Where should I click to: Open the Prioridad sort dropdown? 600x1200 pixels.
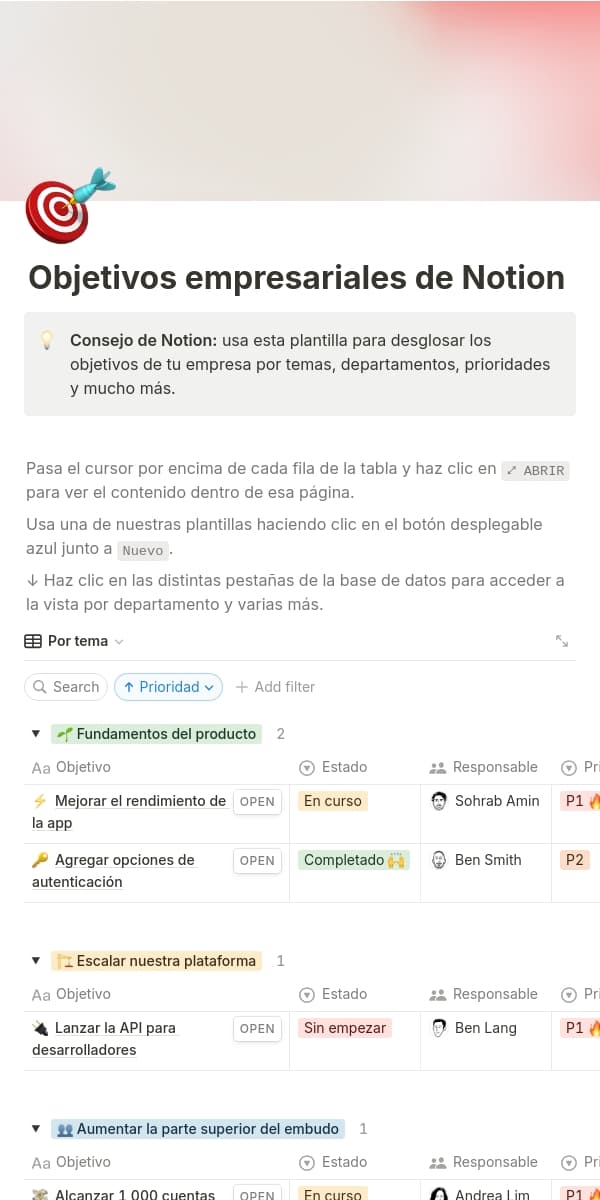click(168, 687)
